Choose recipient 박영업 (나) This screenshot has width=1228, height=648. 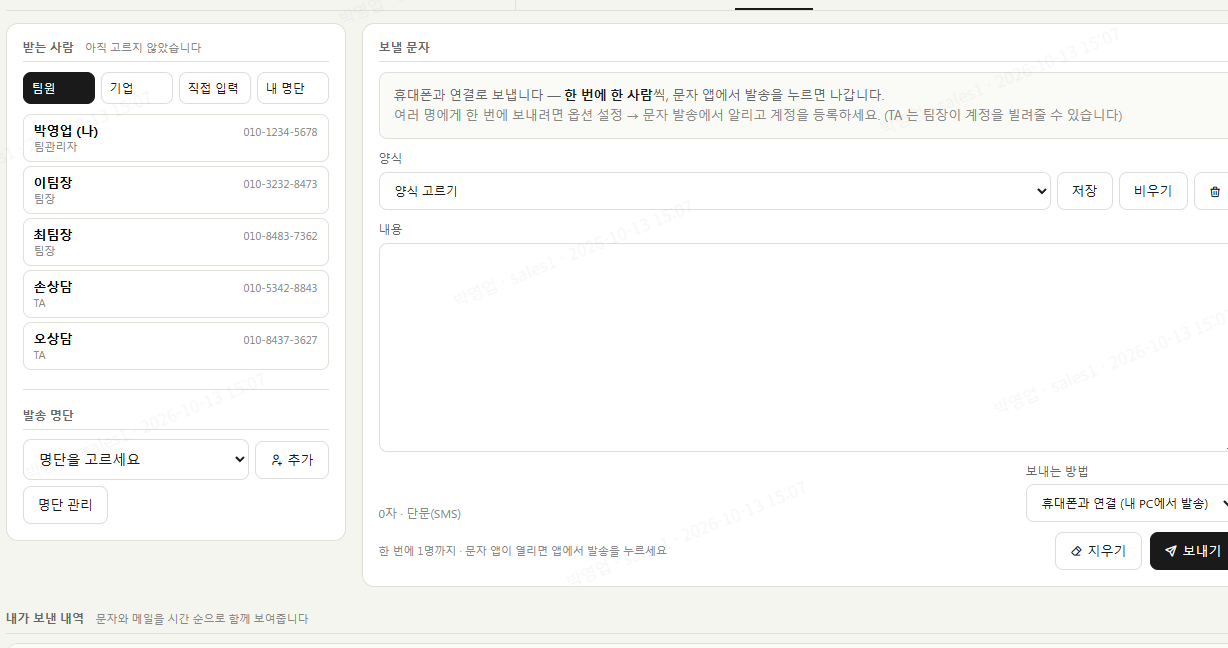[x=176, y=138]
